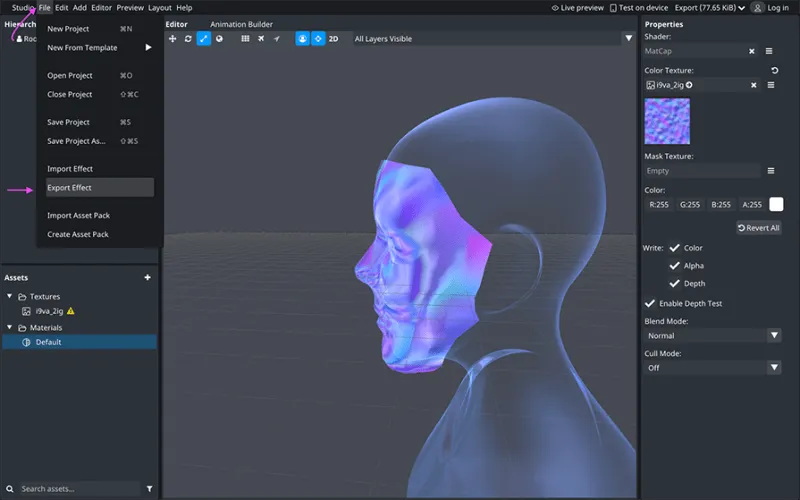This screenshot has width=800, height=500.
Task: Uncheck the Write Color checkbox
Action: [675, 248]
